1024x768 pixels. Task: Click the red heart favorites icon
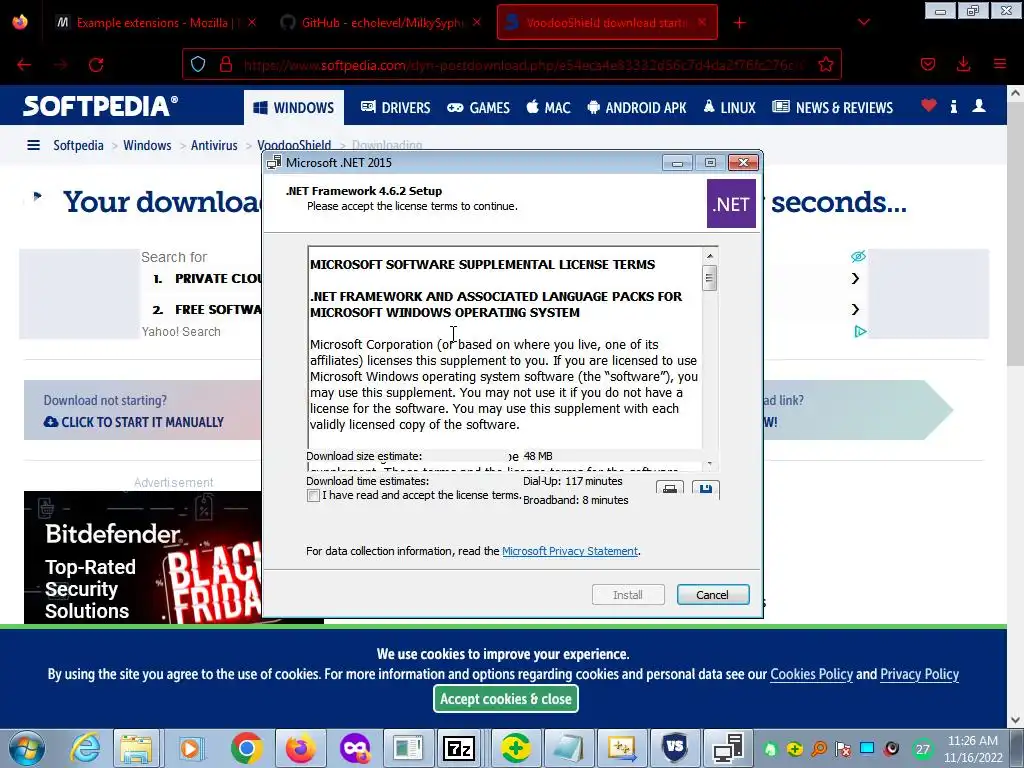click(x=929, y=106)
